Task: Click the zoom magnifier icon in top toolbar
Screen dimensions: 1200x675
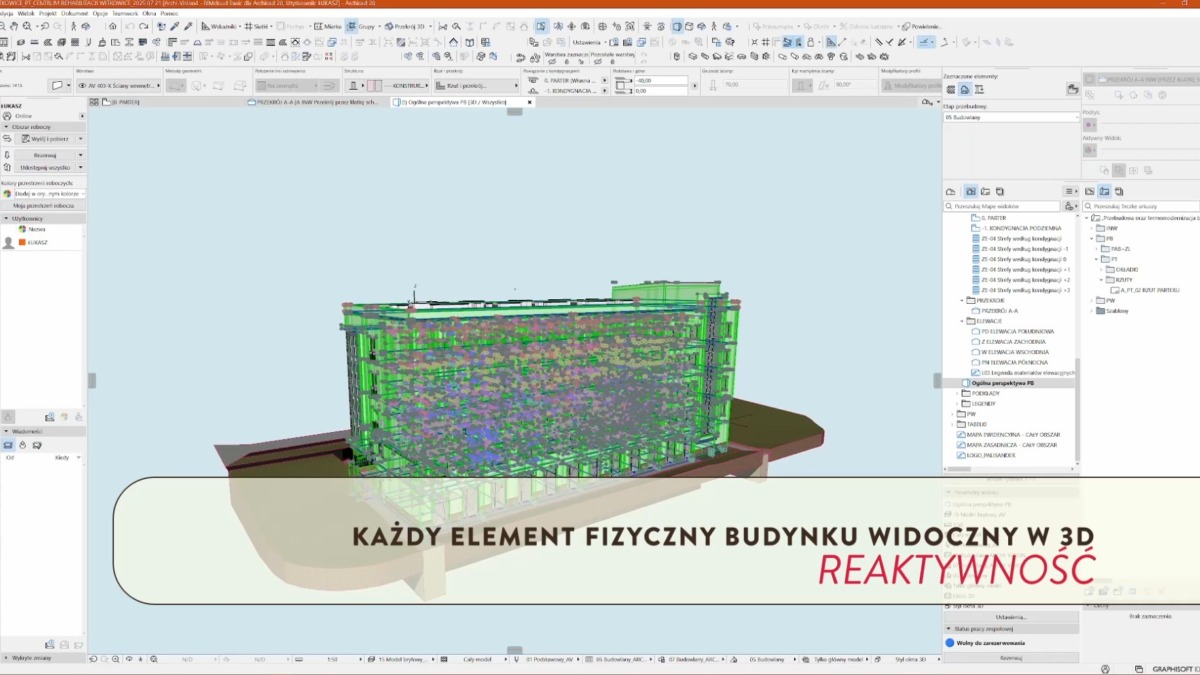Action: pos(27,25)
